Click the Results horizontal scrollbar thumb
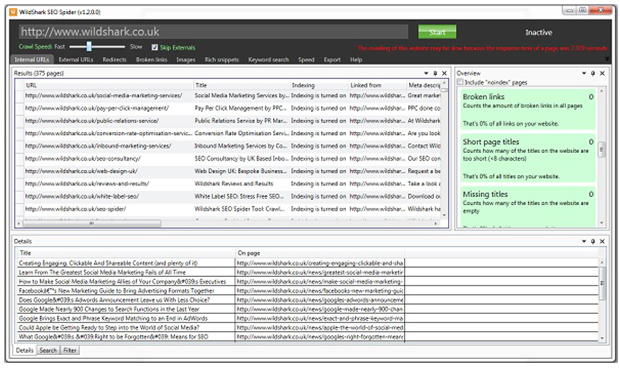The image size is (620, 372). click(92, 223)
